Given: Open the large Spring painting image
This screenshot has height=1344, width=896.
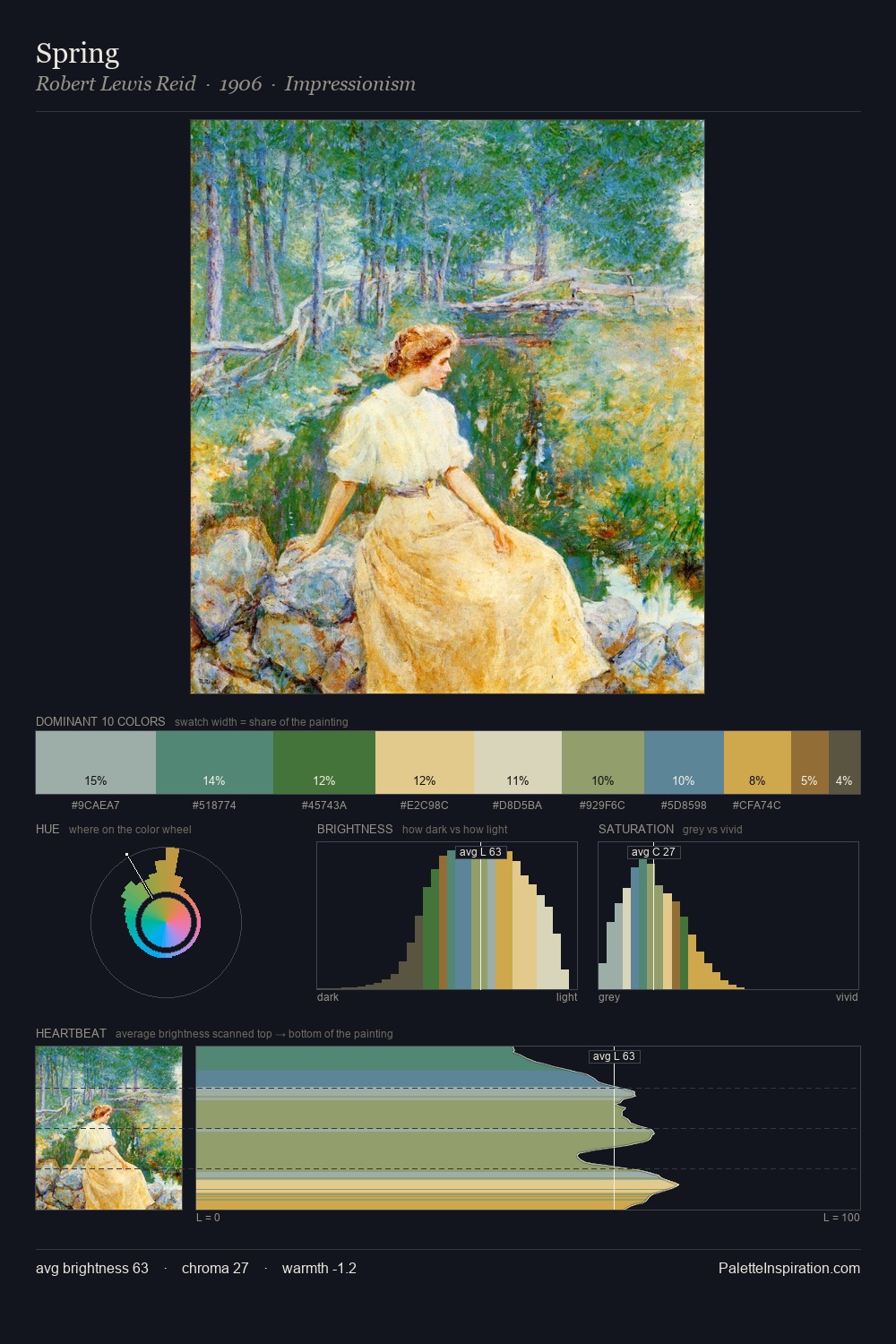Looking at the screenshot, I should 447,407.
